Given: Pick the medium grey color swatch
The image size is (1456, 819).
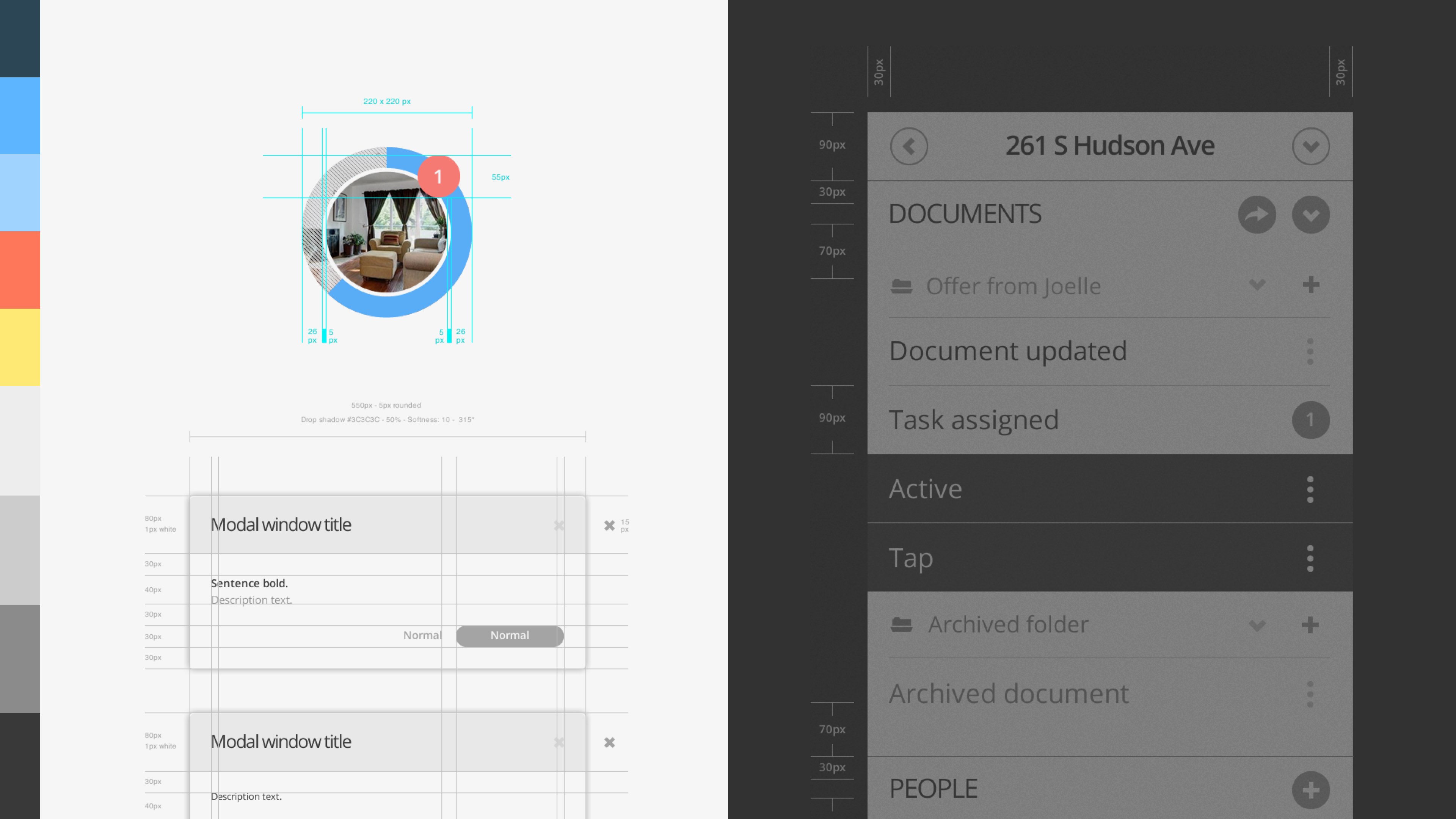Looking at the screenshot, I should point(20,659).
